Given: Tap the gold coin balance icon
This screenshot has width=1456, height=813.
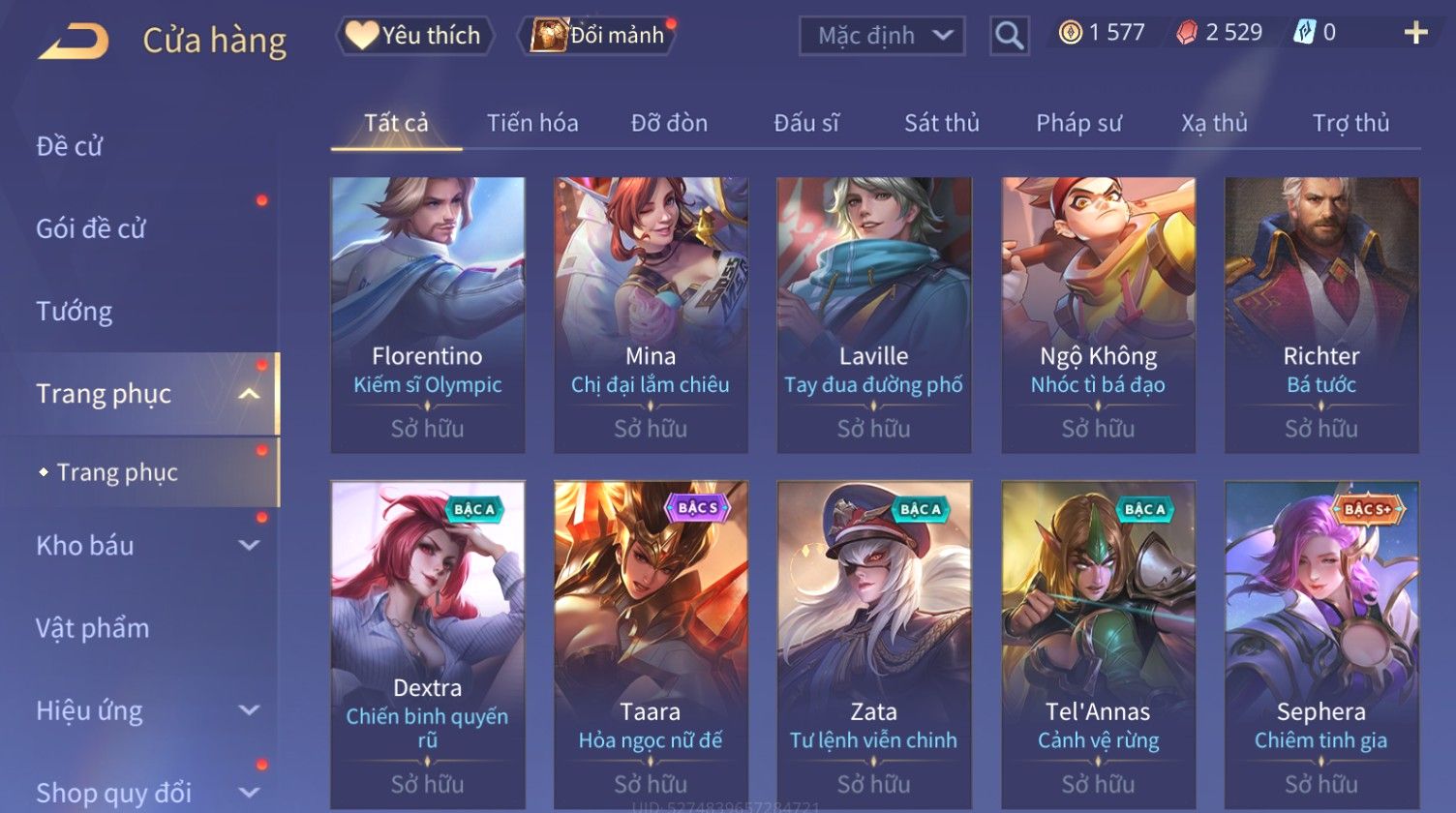Looking at the screenshot, I should (1070, 34).
